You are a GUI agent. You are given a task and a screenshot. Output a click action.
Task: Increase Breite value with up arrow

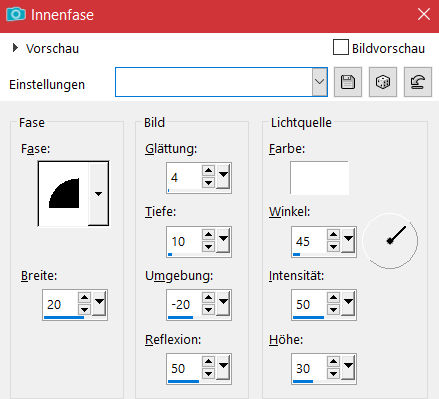(84, 298)
